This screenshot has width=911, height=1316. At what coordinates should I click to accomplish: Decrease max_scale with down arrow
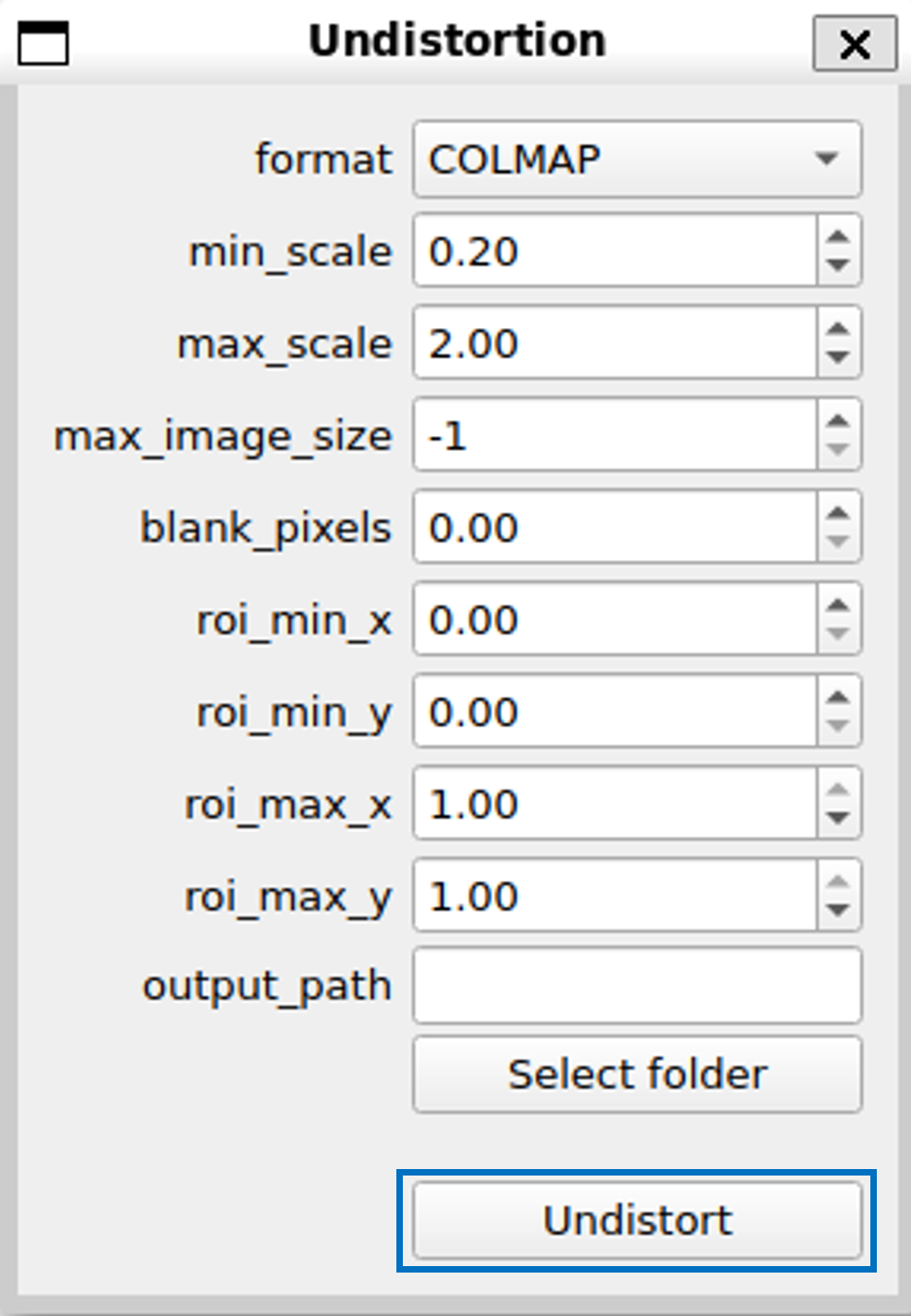click(838, 359)
